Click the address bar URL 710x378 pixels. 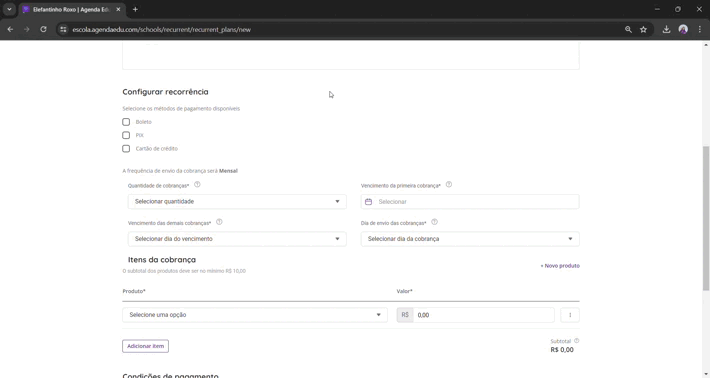tap(162, 29)
